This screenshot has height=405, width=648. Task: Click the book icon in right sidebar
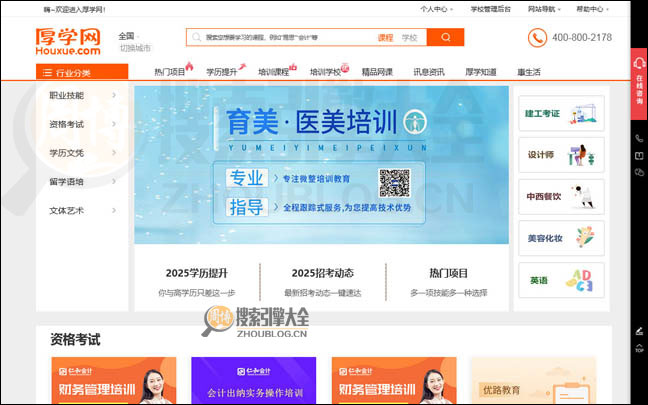[x=639, y=156]
